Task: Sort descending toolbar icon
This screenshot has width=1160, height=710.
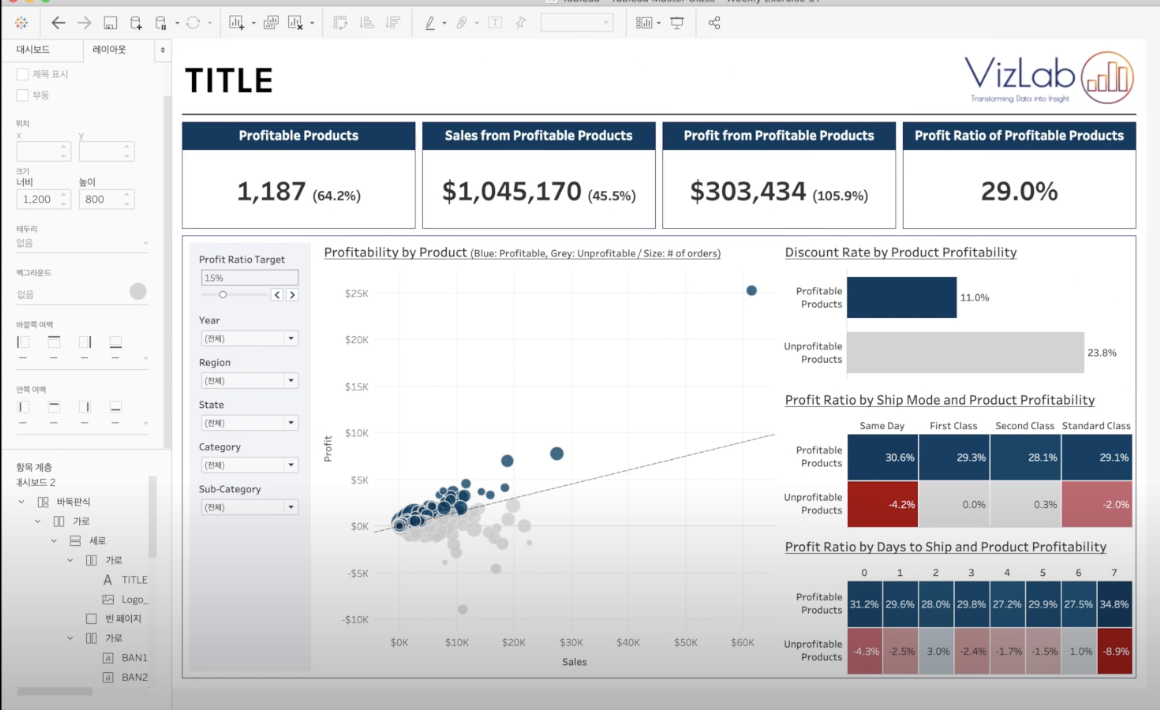Action: click(394, 23)
